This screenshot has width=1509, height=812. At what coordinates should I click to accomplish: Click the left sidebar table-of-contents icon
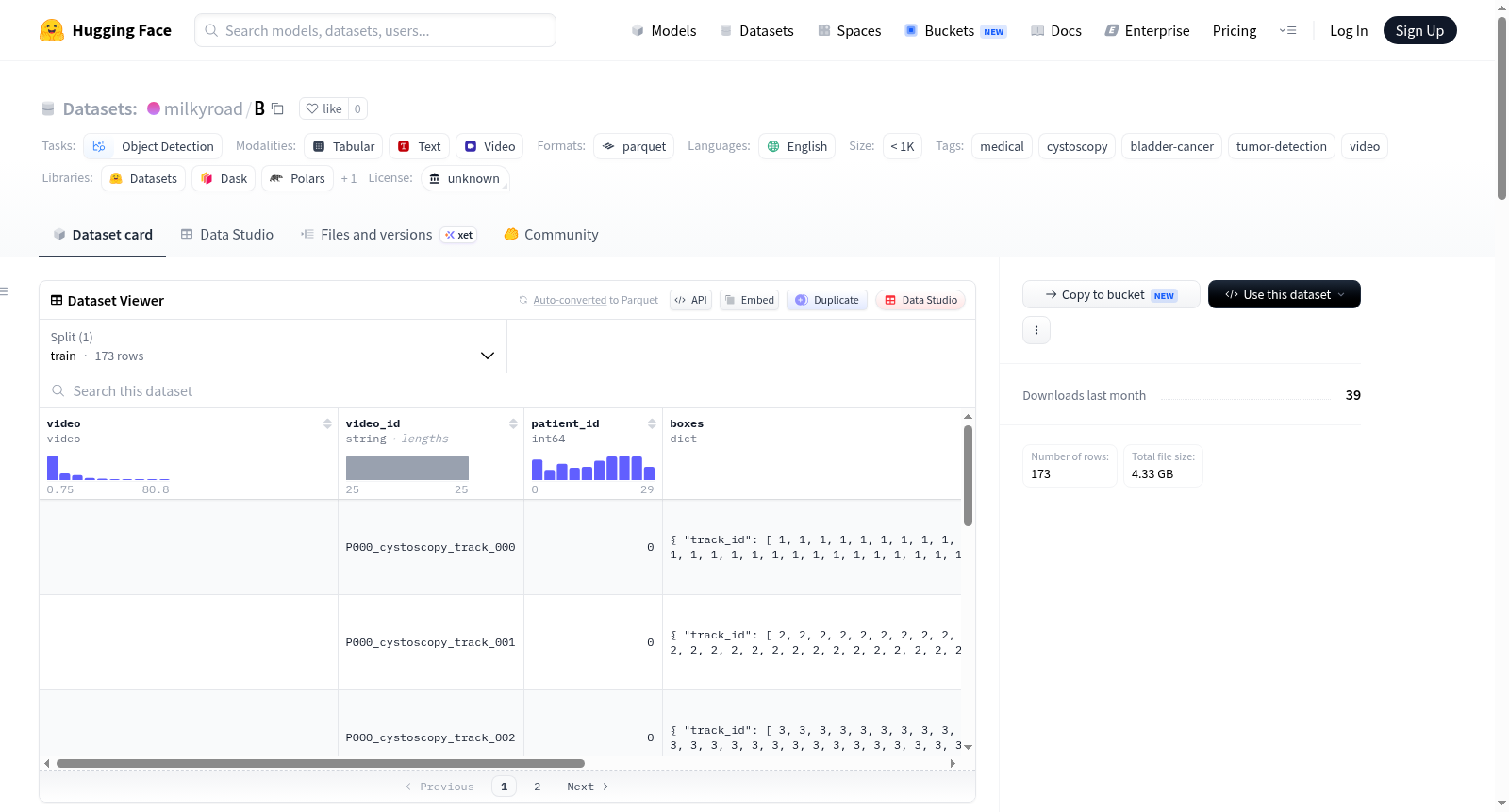coord(5,291)
